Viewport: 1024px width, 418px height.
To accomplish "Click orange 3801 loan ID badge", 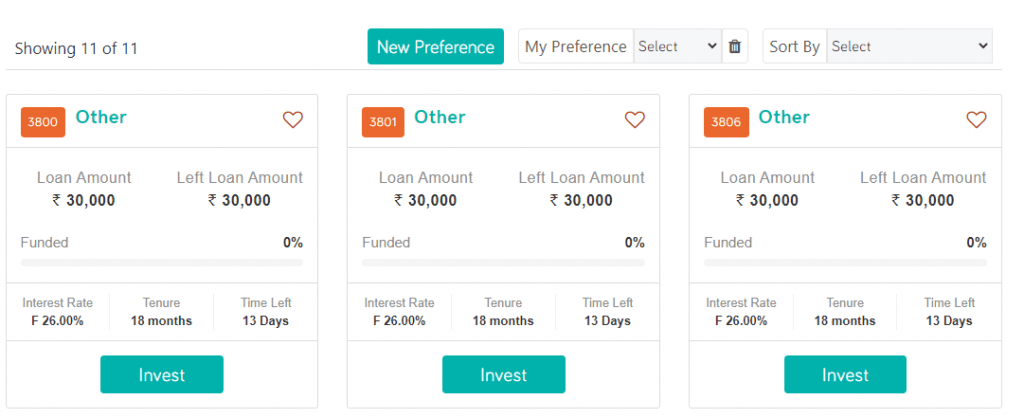I will click(383, 122).
